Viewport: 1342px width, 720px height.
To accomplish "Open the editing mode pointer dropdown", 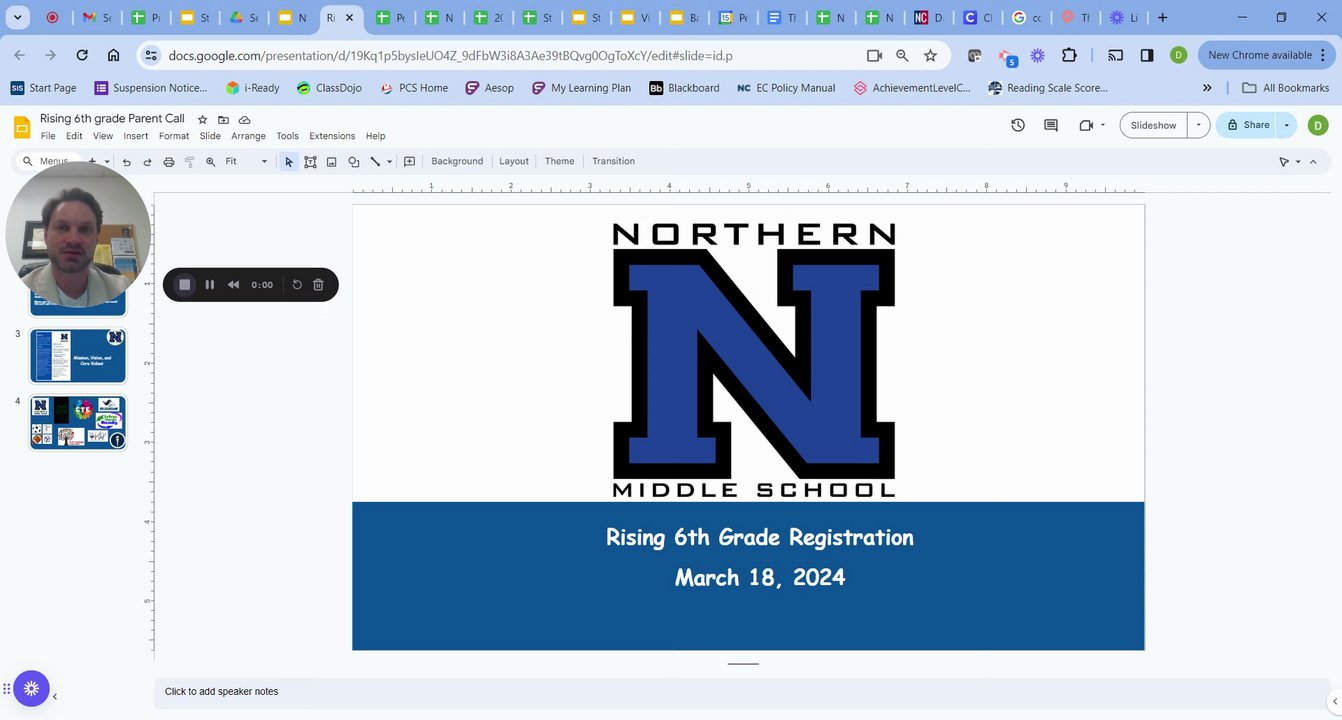I will tap(1290, 161).
